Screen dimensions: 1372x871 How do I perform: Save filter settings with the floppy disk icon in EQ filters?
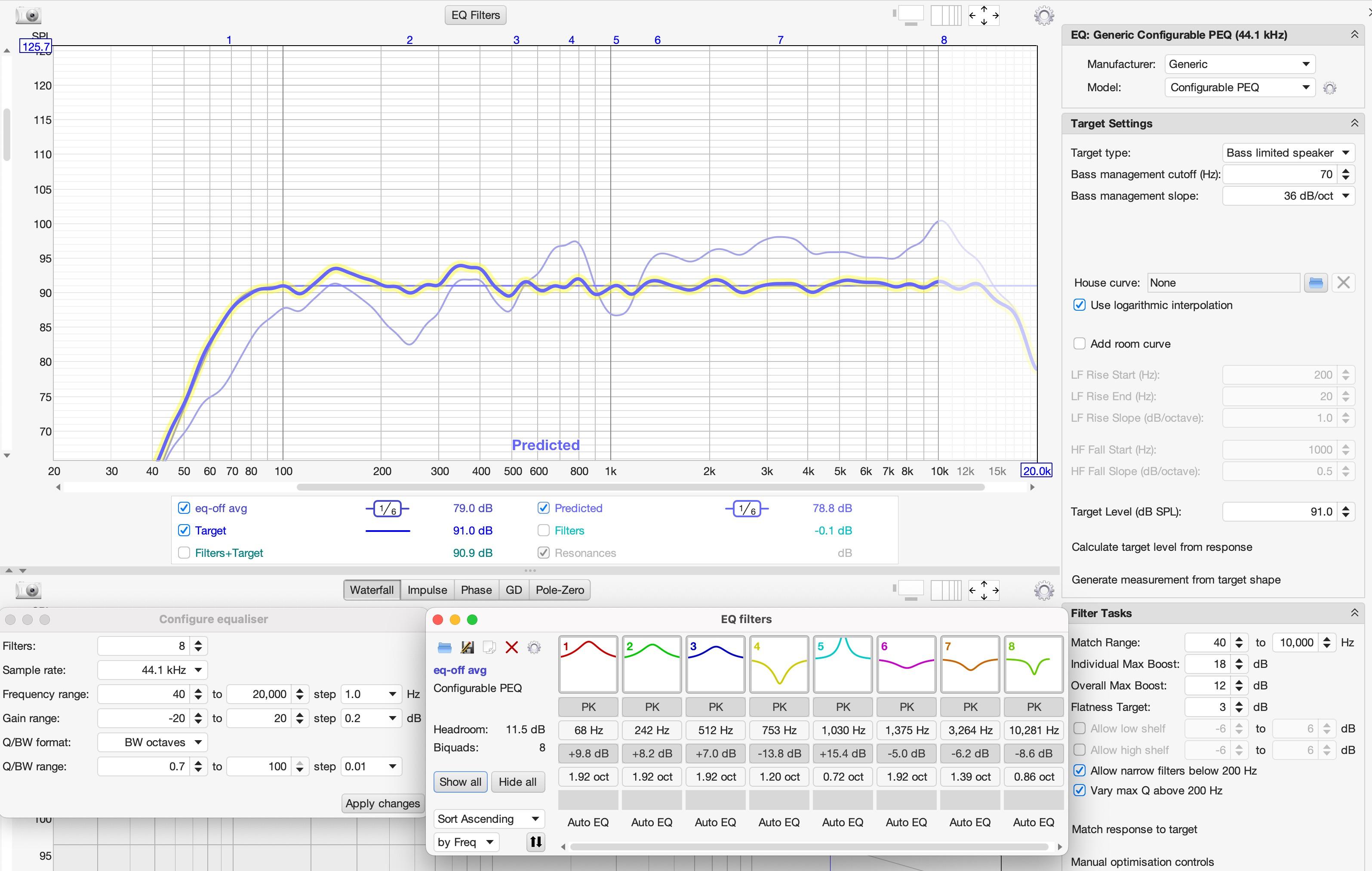[x=467, y=648]
